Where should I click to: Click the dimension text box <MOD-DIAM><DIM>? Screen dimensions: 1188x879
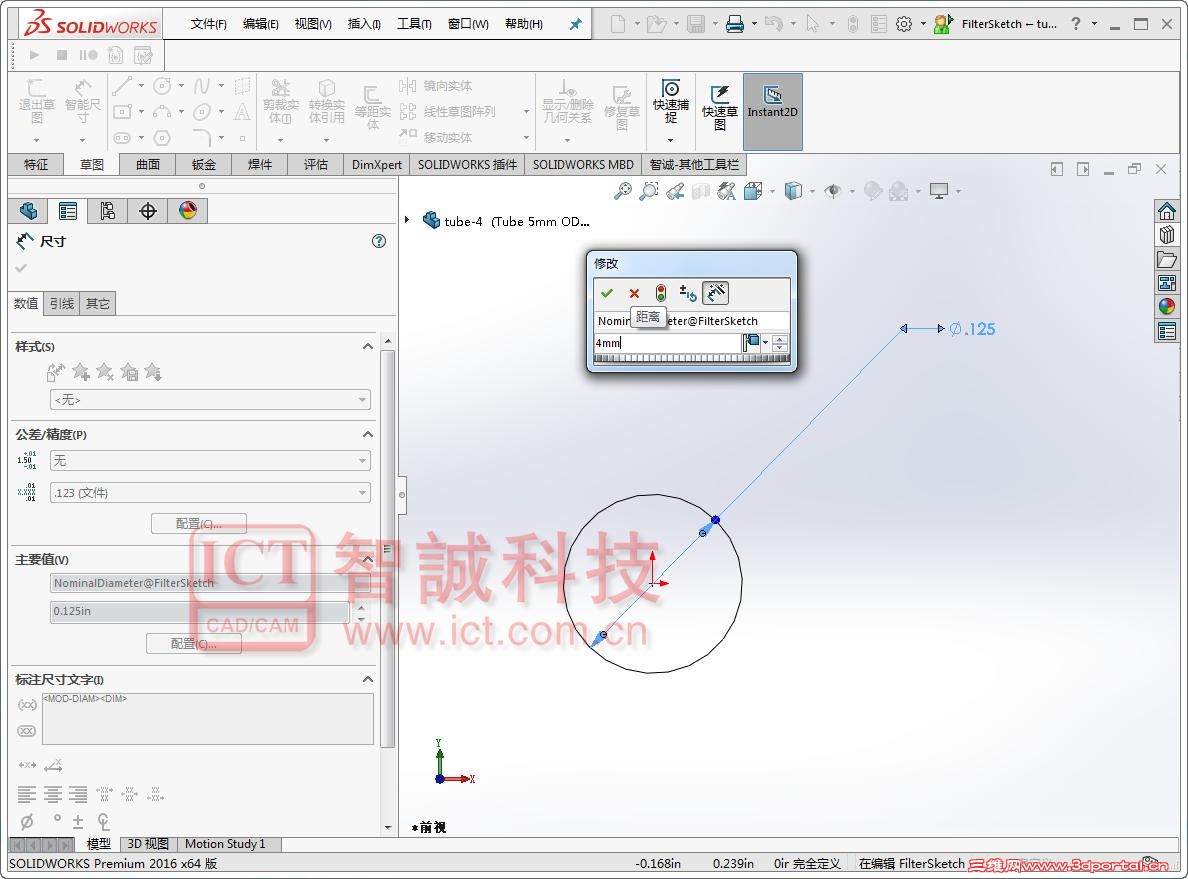coord(208,718)
